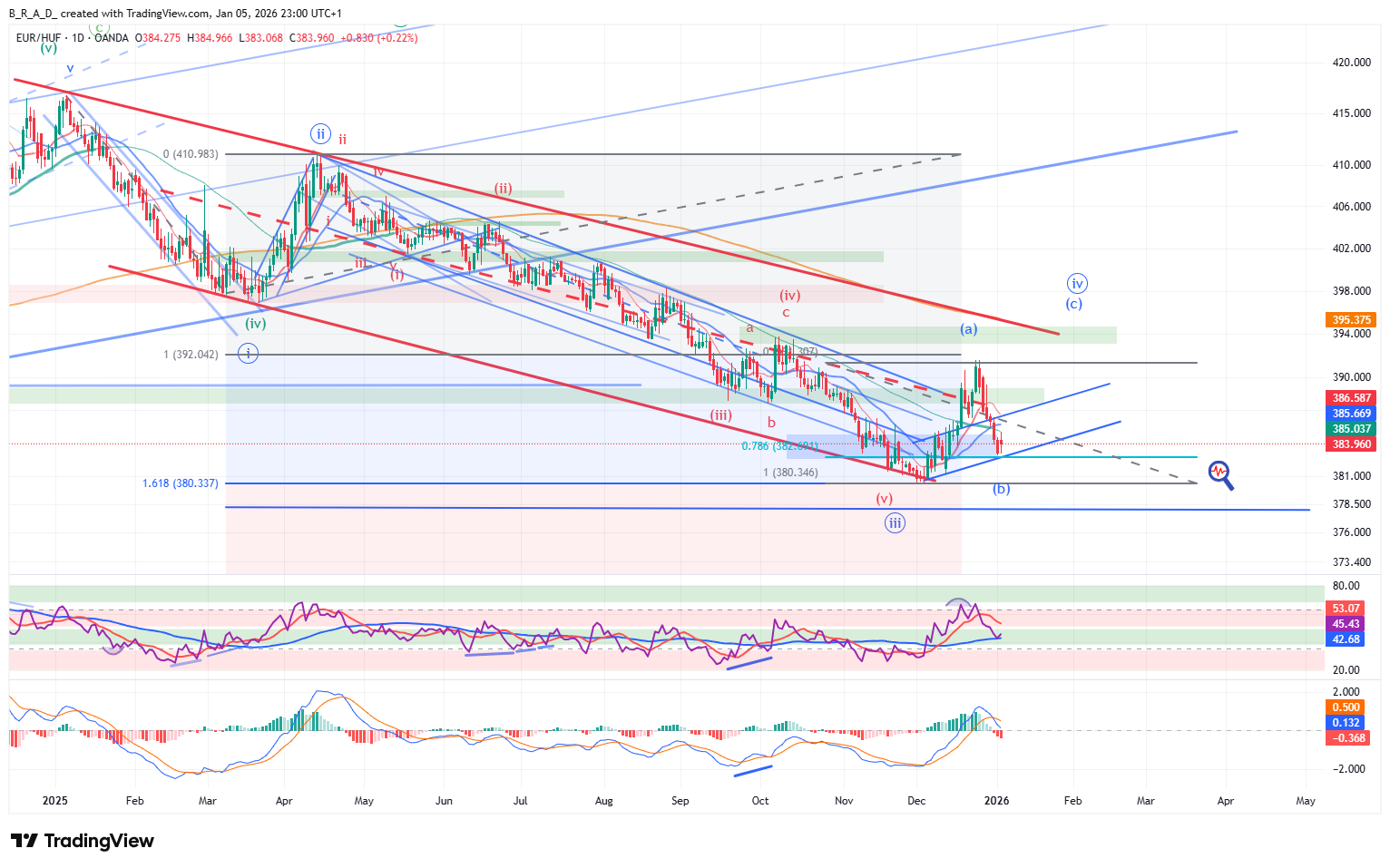Select the circled blue ii wave marker

[x=320, y=133]
